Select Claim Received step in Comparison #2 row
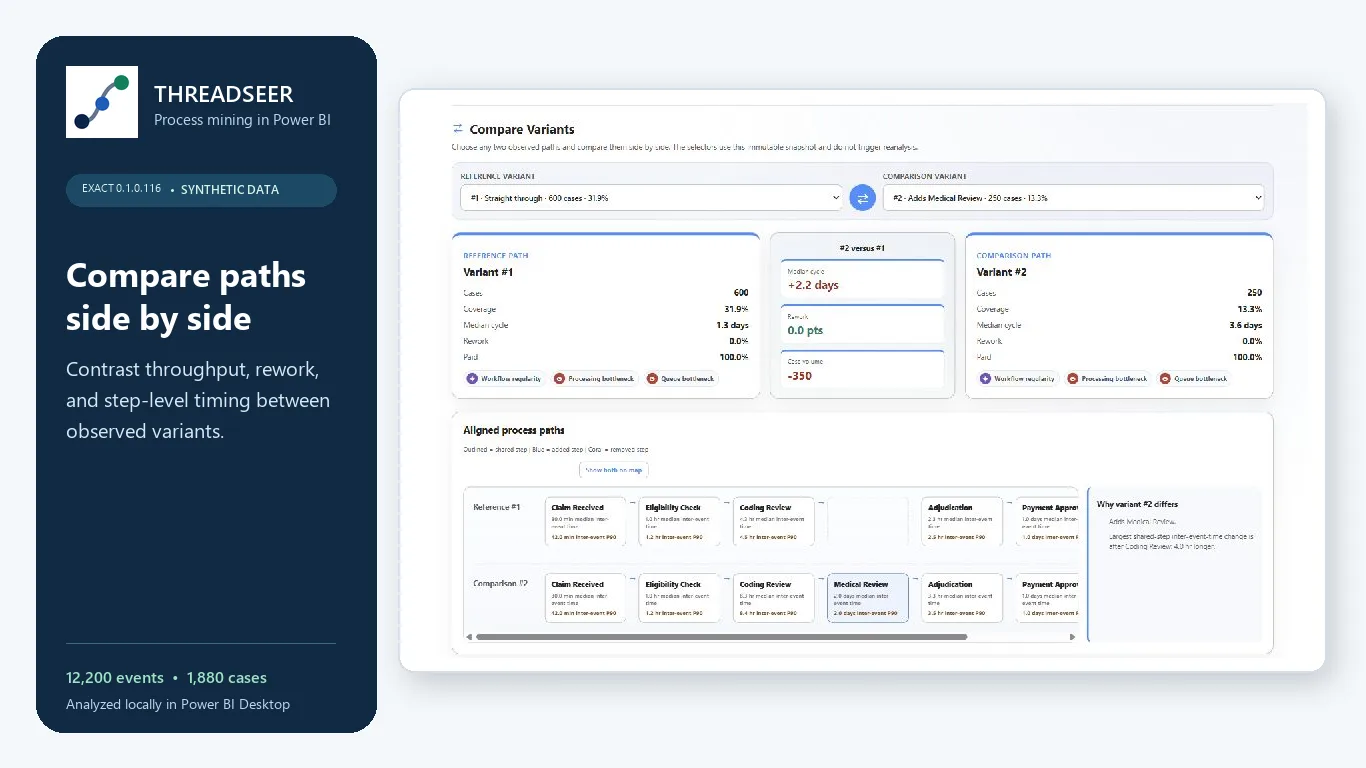Viewport: 1366px width, 768px height. pyautogui.click(x=585, y=598)
